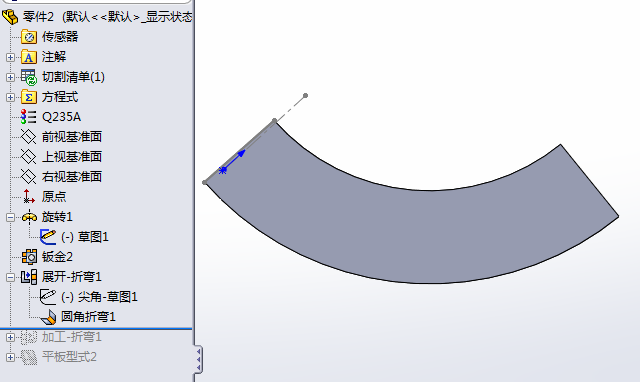Click the panel collapse handle arrows
The width and height of the screenshot is (640, 382).
198,360
